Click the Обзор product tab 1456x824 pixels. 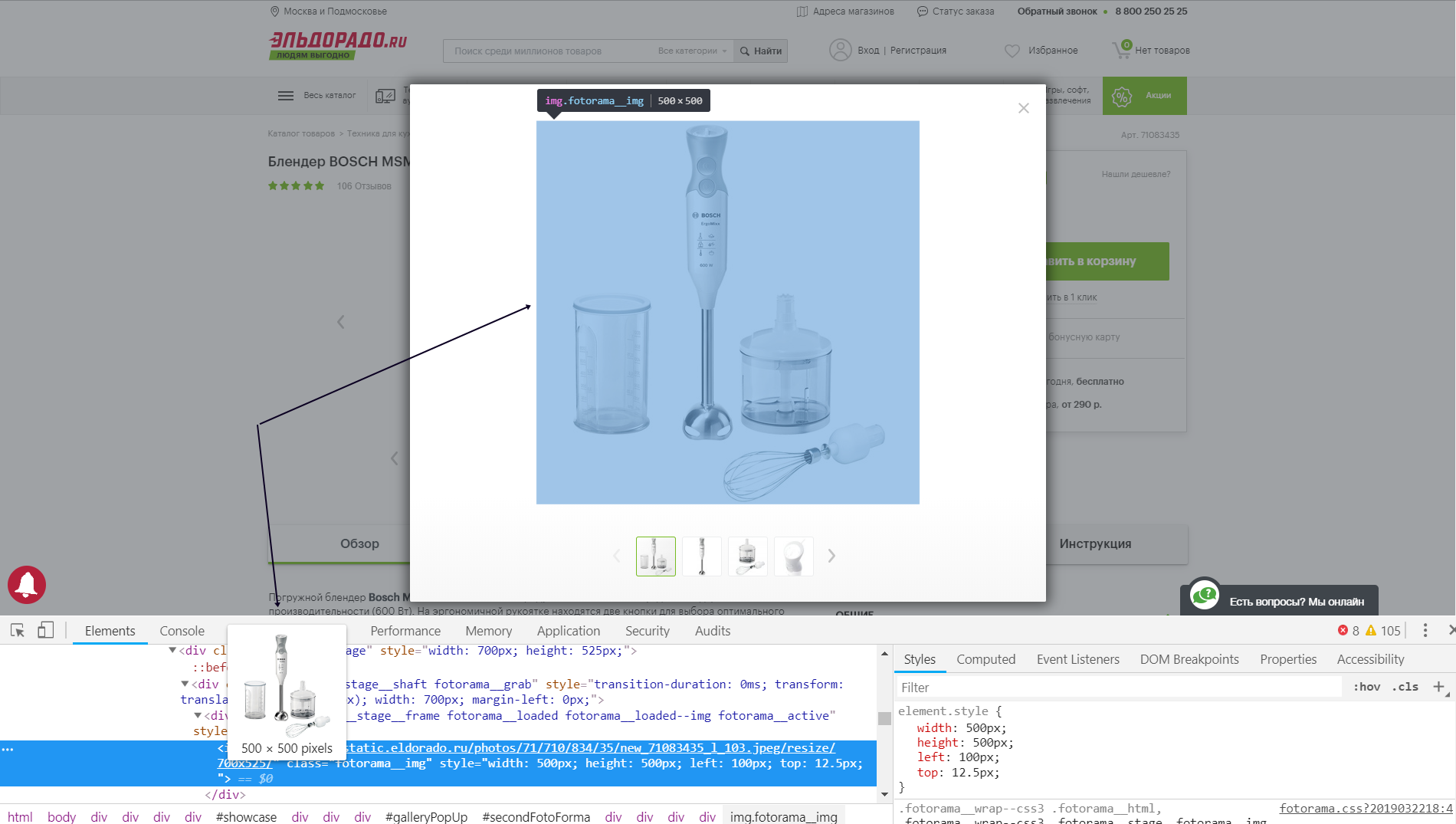pos(359,543)
